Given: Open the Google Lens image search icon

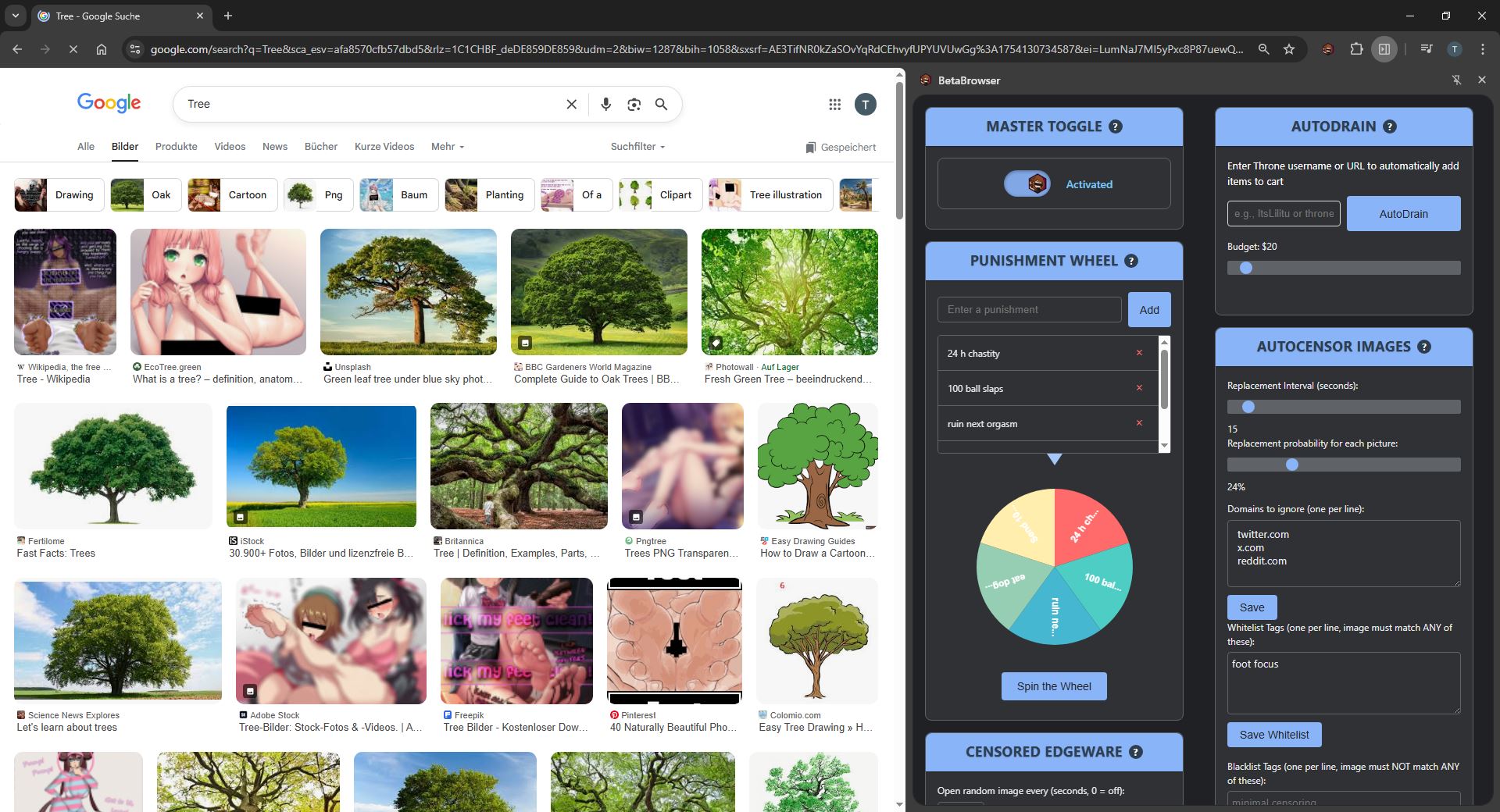Looking at the screenshot, I should click(x=634, y=104).
